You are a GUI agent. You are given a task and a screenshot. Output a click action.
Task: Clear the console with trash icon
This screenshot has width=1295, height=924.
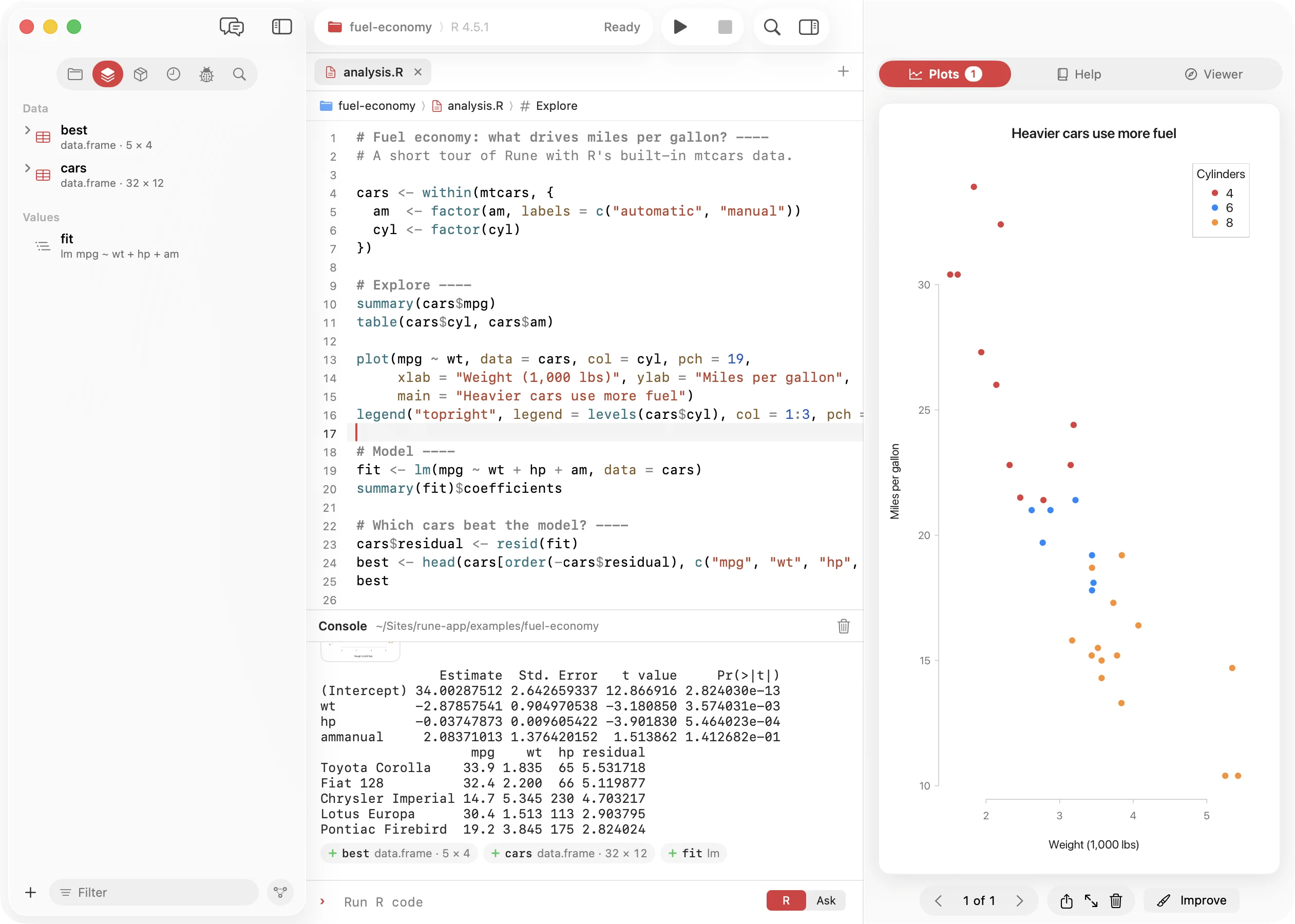click(x=843, y=626)
